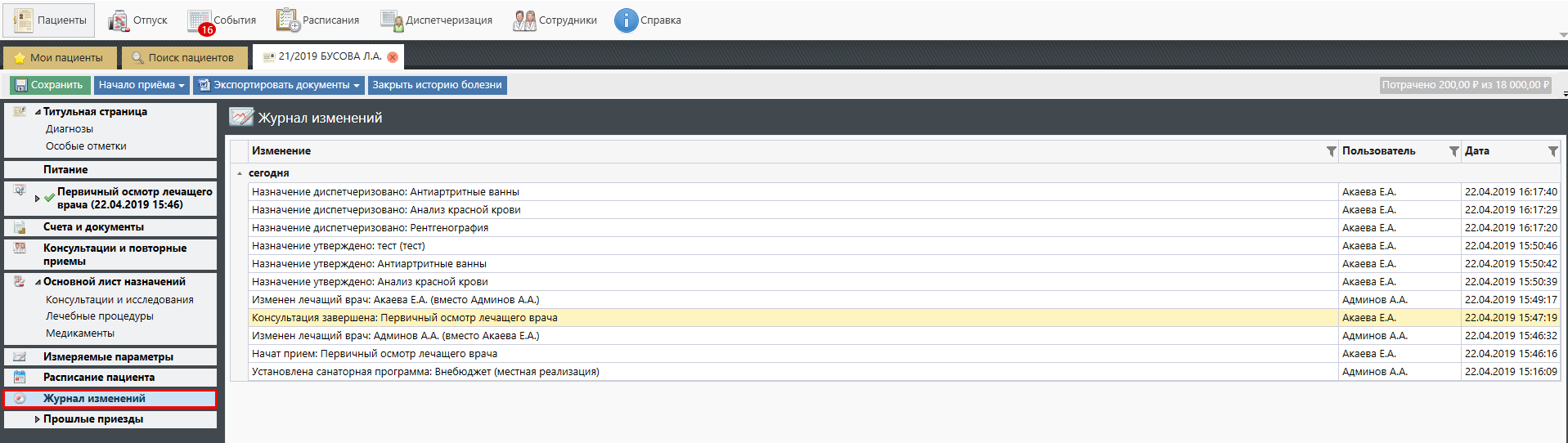Click Закрыть историю болезни button
The height and width of the screenshot is (443, 1568).
click(437, 85)
